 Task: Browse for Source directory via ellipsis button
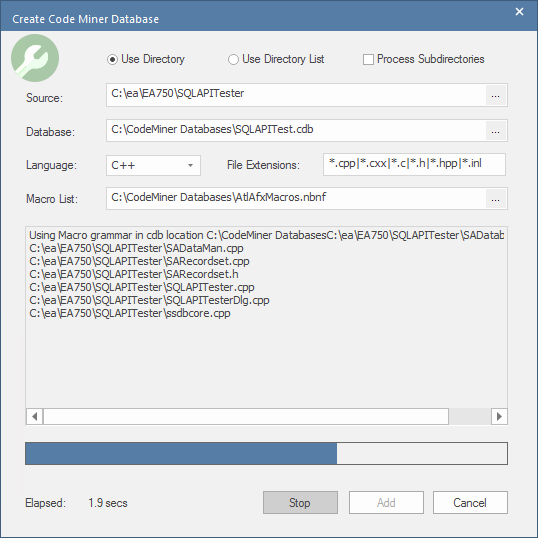click(x=495, y=95)
